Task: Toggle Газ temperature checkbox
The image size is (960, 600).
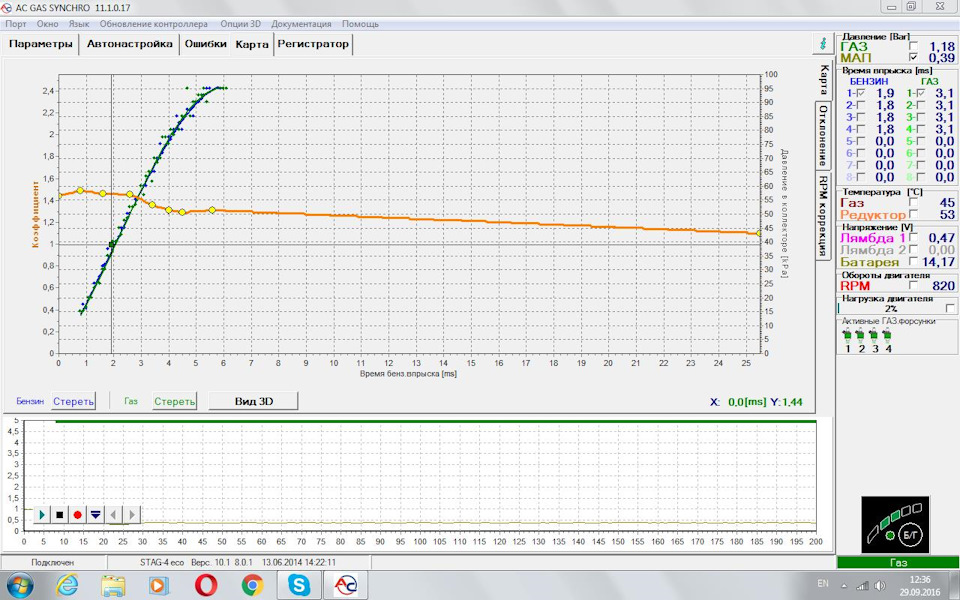Action: [913, 202]
